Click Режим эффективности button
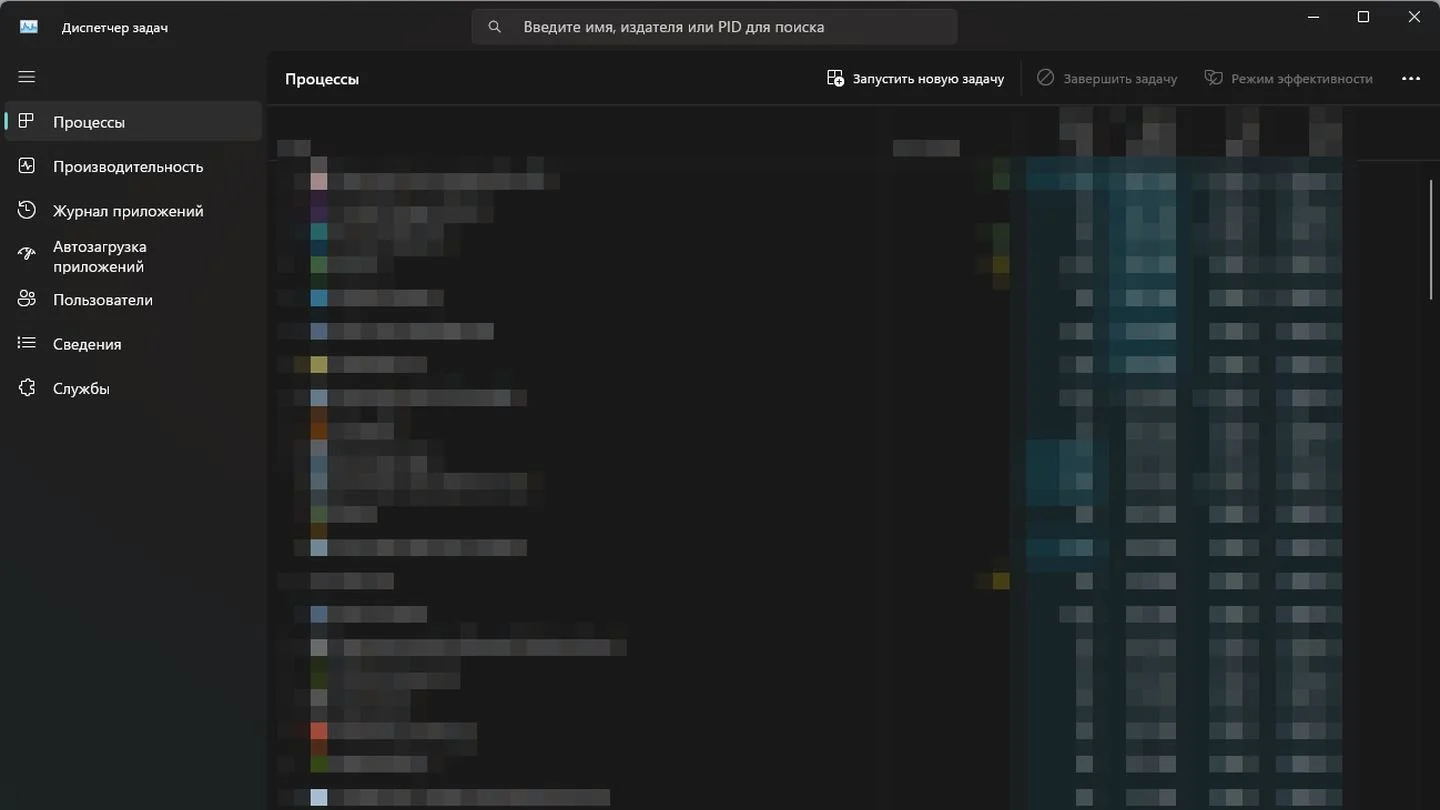Viewport: 1440px width, 810px height. tap(1288, 78)
